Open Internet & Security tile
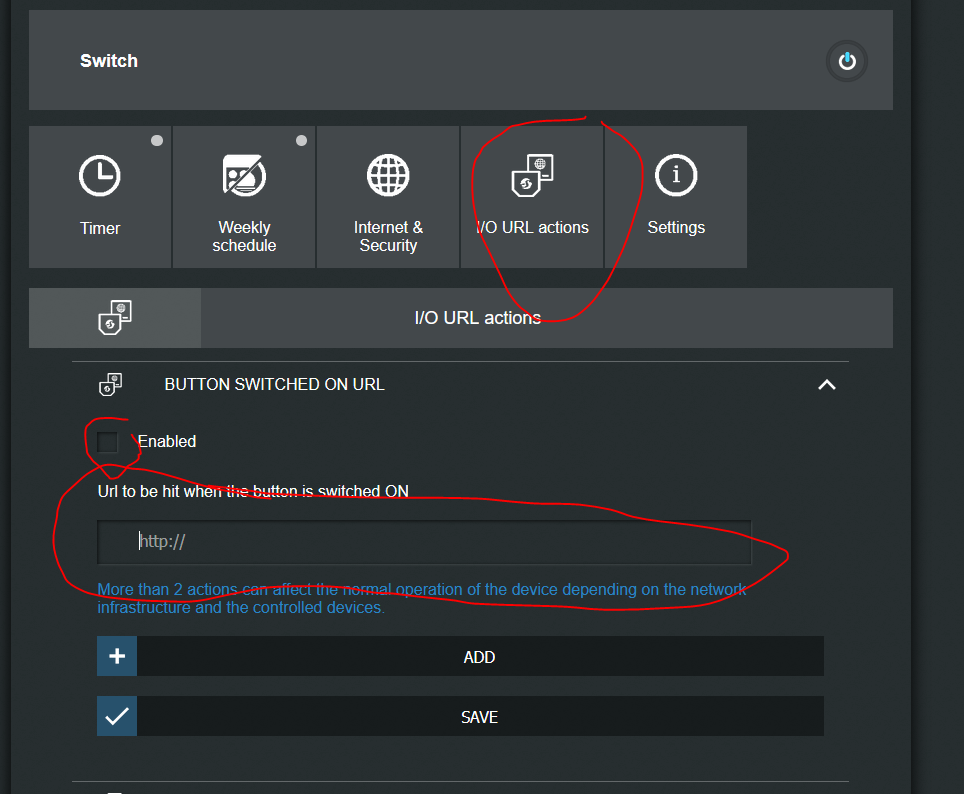964x794 pixels. click(x=388, y=197)
